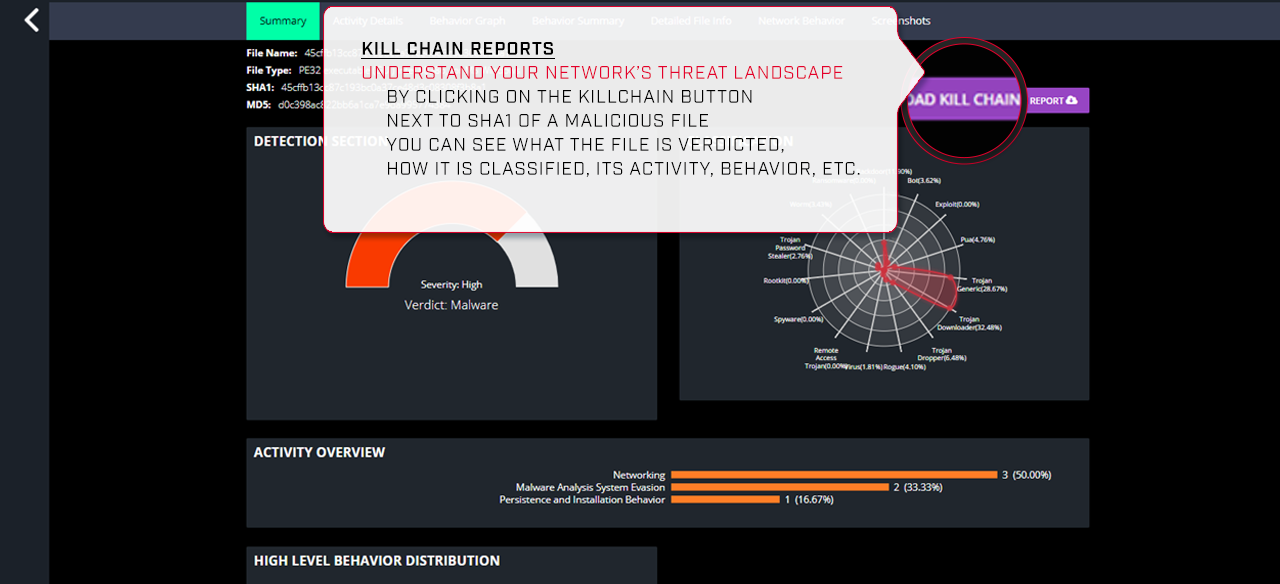Click the High Level Behavior Distribution heading
The image size is (1280, 584).
(377, 560)
